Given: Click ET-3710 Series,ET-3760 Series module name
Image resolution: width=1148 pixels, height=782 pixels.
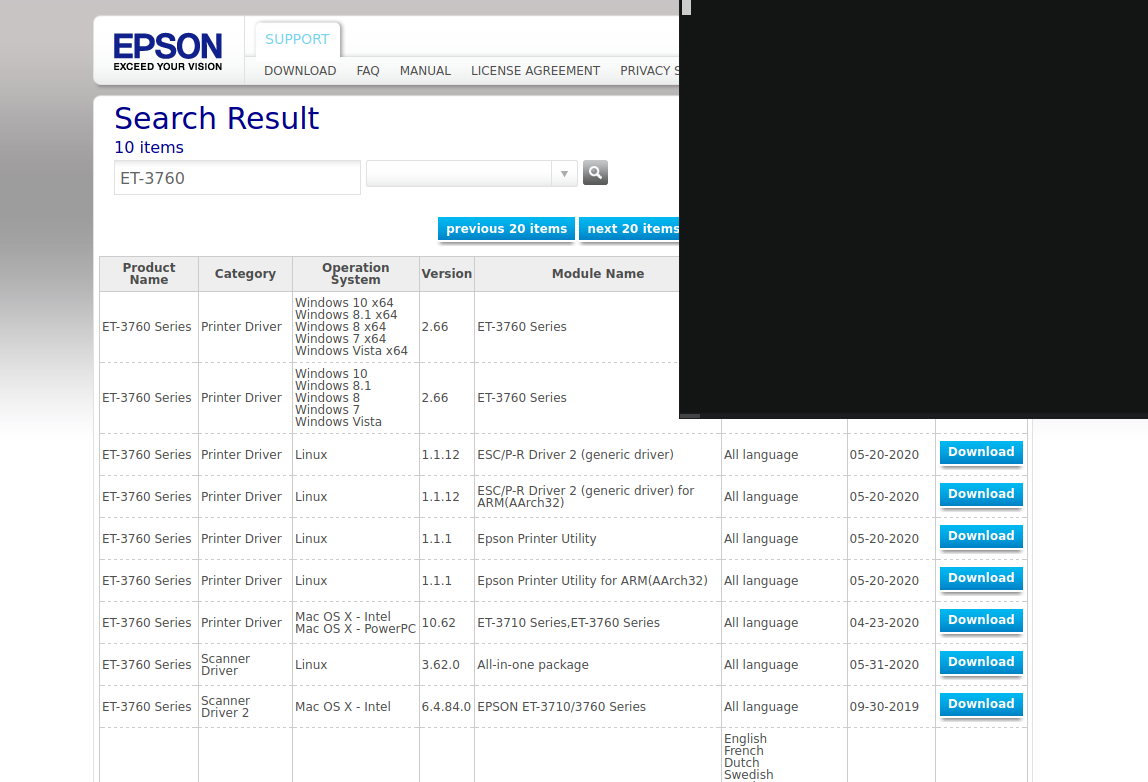Looking at the screenshot, I should click(x=568, y=622).
